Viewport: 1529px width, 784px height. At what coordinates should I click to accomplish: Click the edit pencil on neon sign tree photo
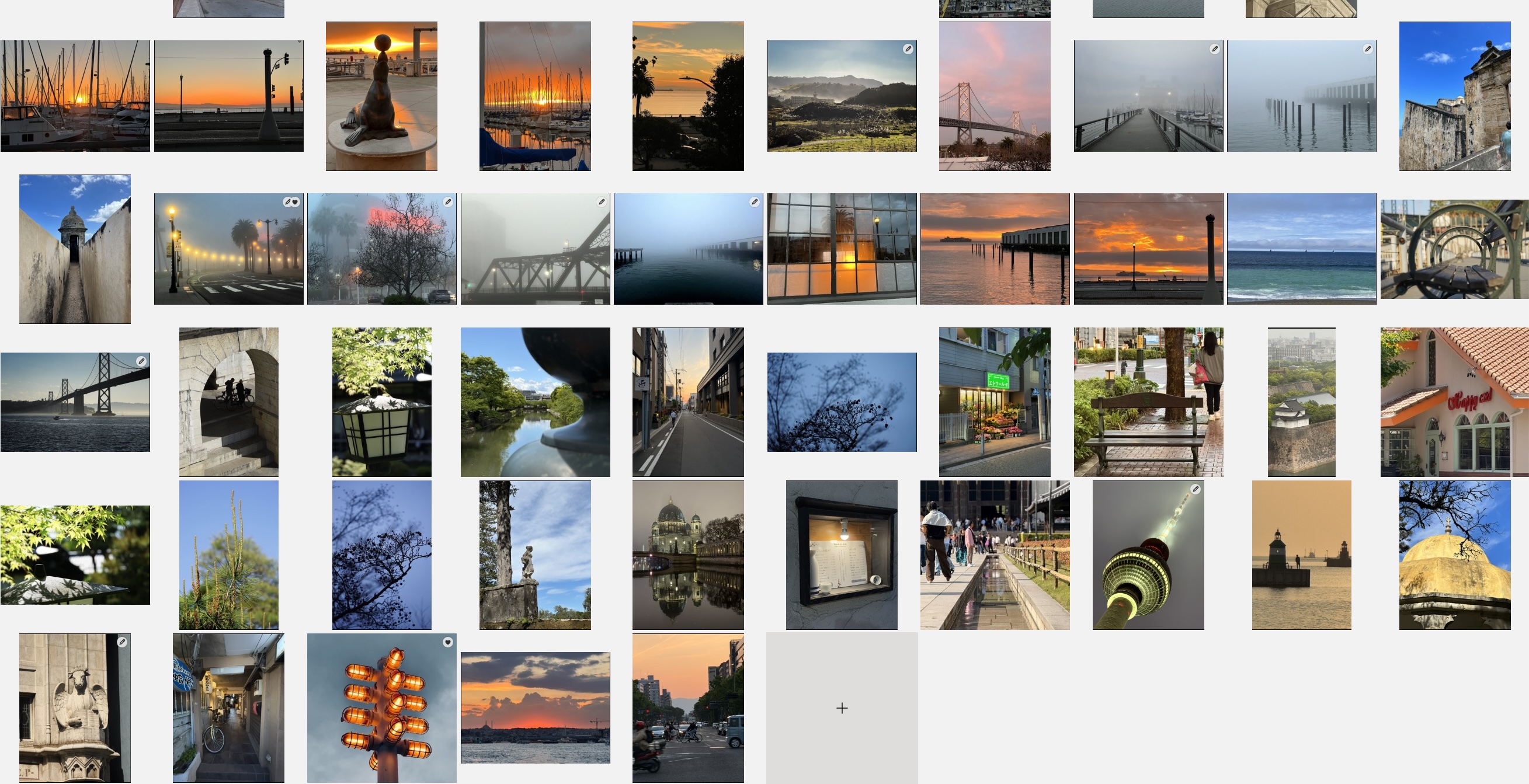(x=448, y=203)
